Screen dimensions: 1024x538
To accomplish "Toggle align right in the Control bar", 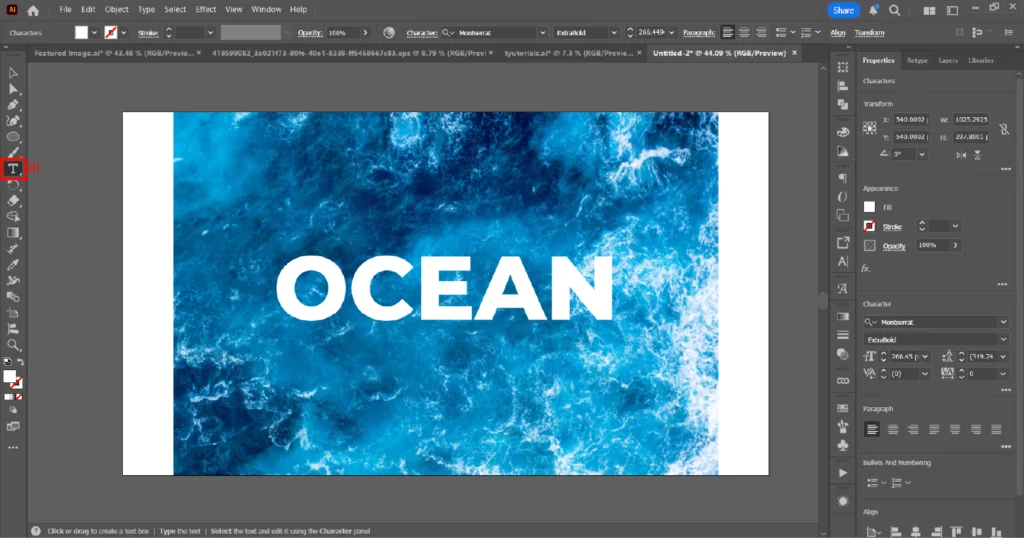I will pyautogui.click(x=761, y=33).
